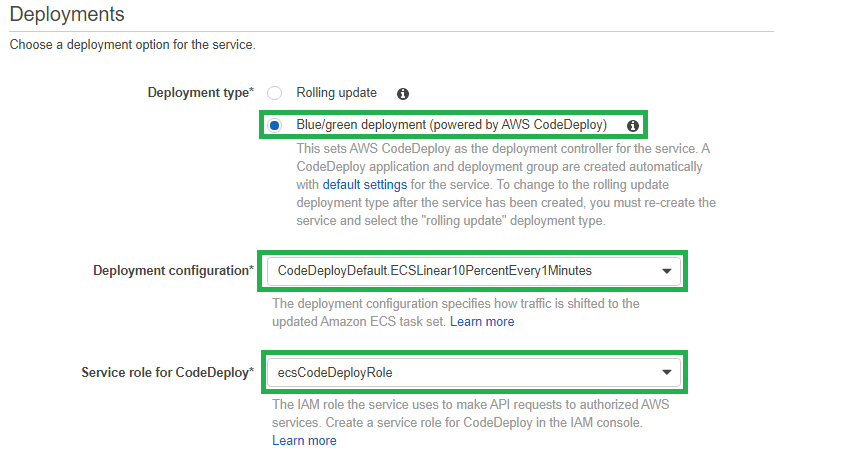Image resolution: width=854 pixels, height=463 pixels.
Task: Open info tooltip beside Rolling update
Action: click(402, 94)
